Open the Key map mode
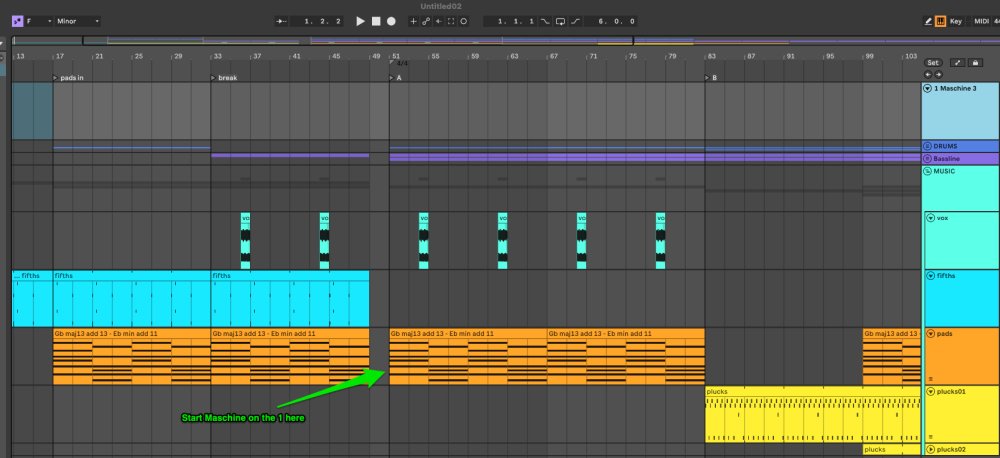 [x=956, y=21]
